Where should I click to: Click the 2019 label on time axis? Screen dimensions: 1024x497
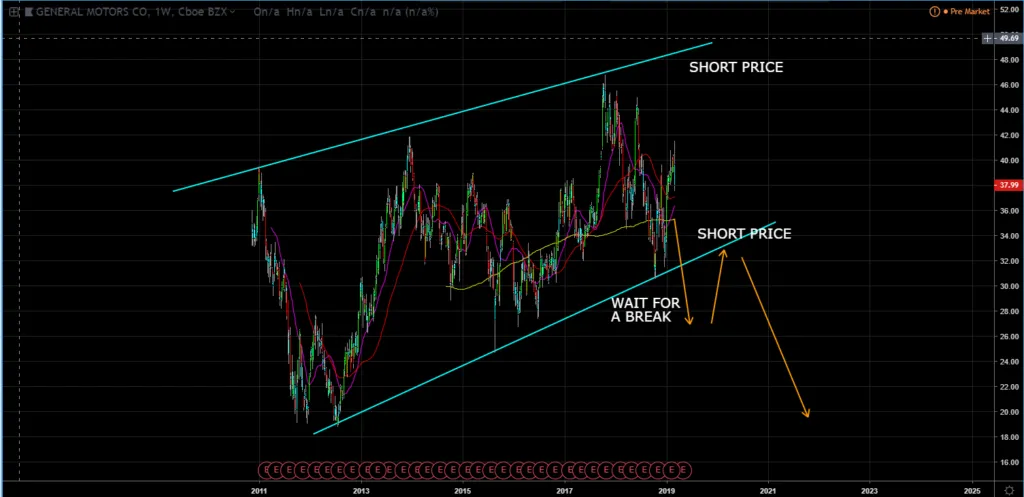point(666,490)
